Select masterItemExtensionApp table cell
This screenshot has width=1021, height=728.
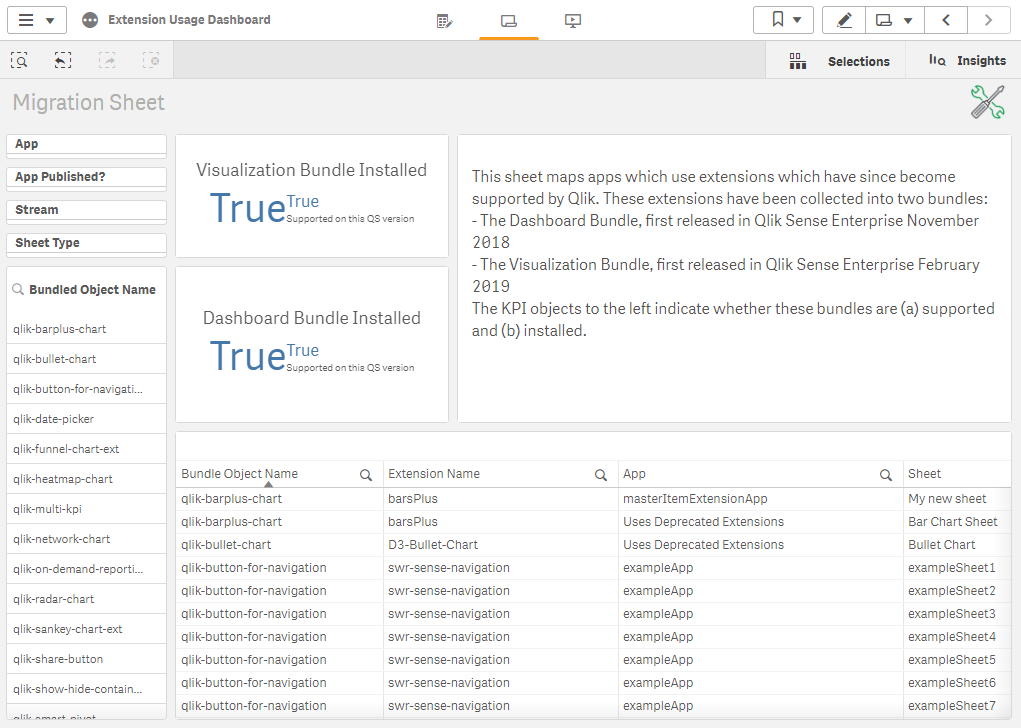point(761,499)
